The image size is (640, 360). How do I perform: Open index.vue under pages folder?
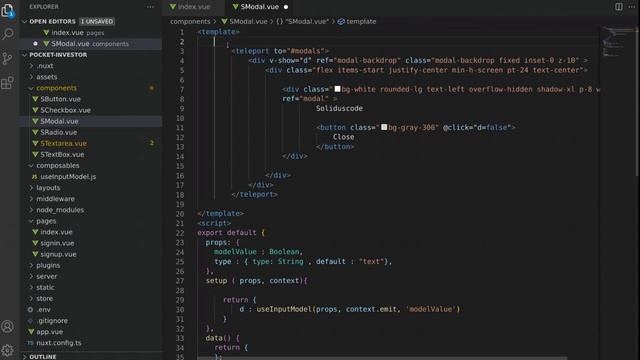tap(56, 232)
